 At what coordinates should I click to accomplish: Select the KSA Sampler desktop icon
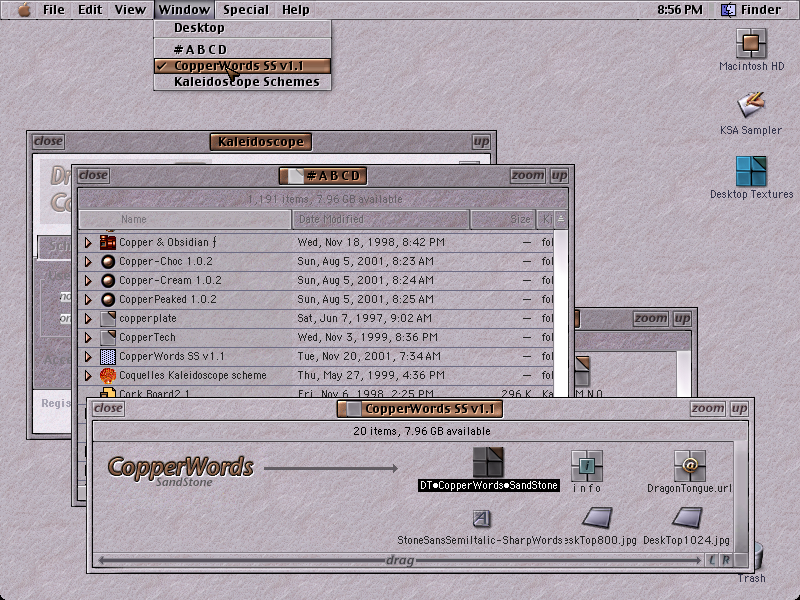pyautogui.click(x=751, y=105)
